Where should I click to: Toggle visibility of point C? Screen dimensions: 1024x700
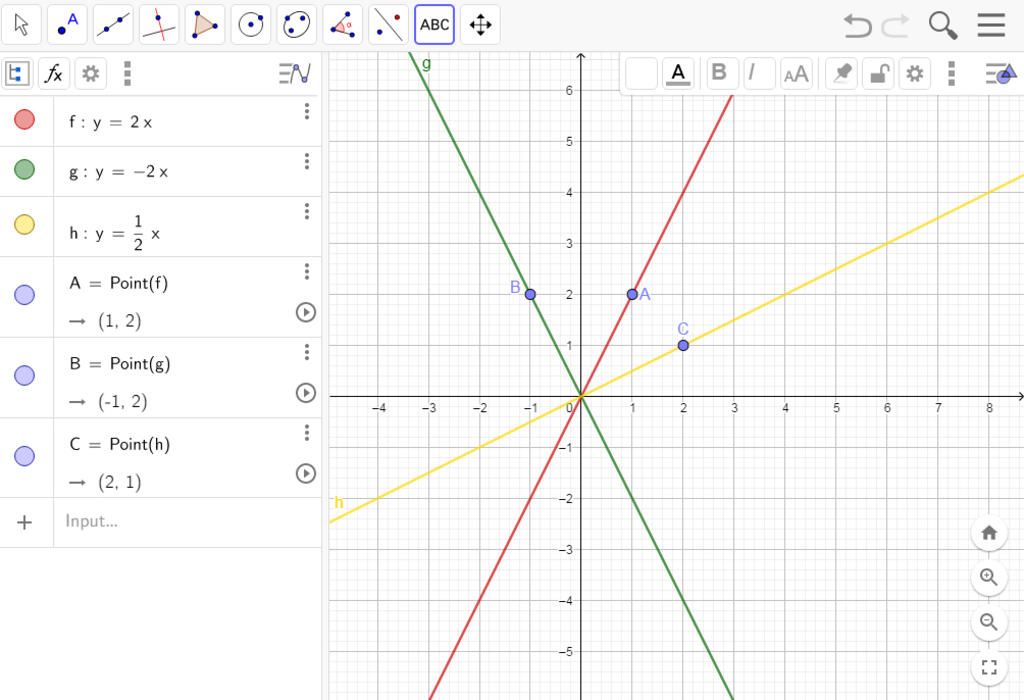pyautogui.click(x=24, y=456)
